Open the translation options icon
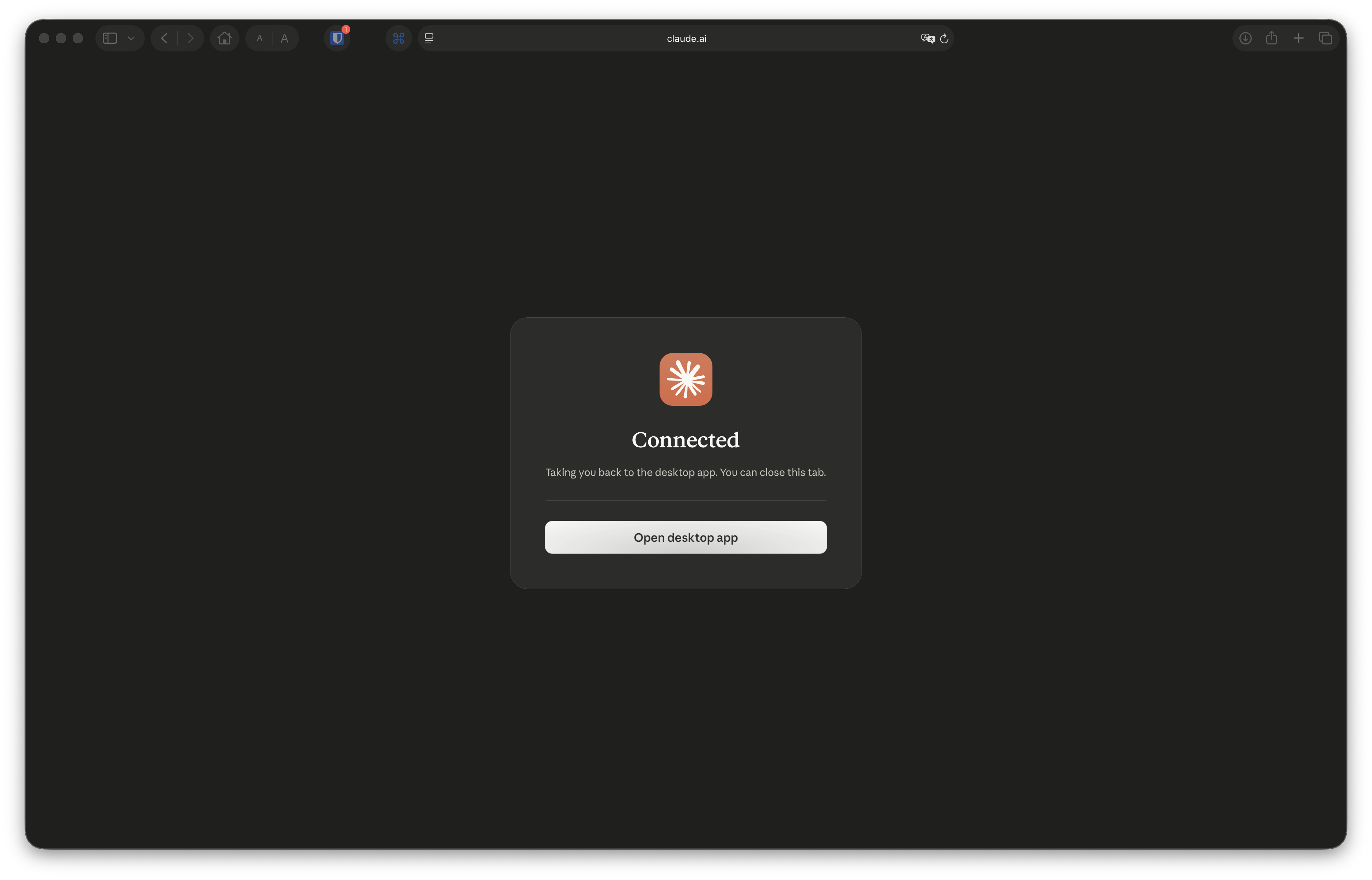 [x=927, y=38]
